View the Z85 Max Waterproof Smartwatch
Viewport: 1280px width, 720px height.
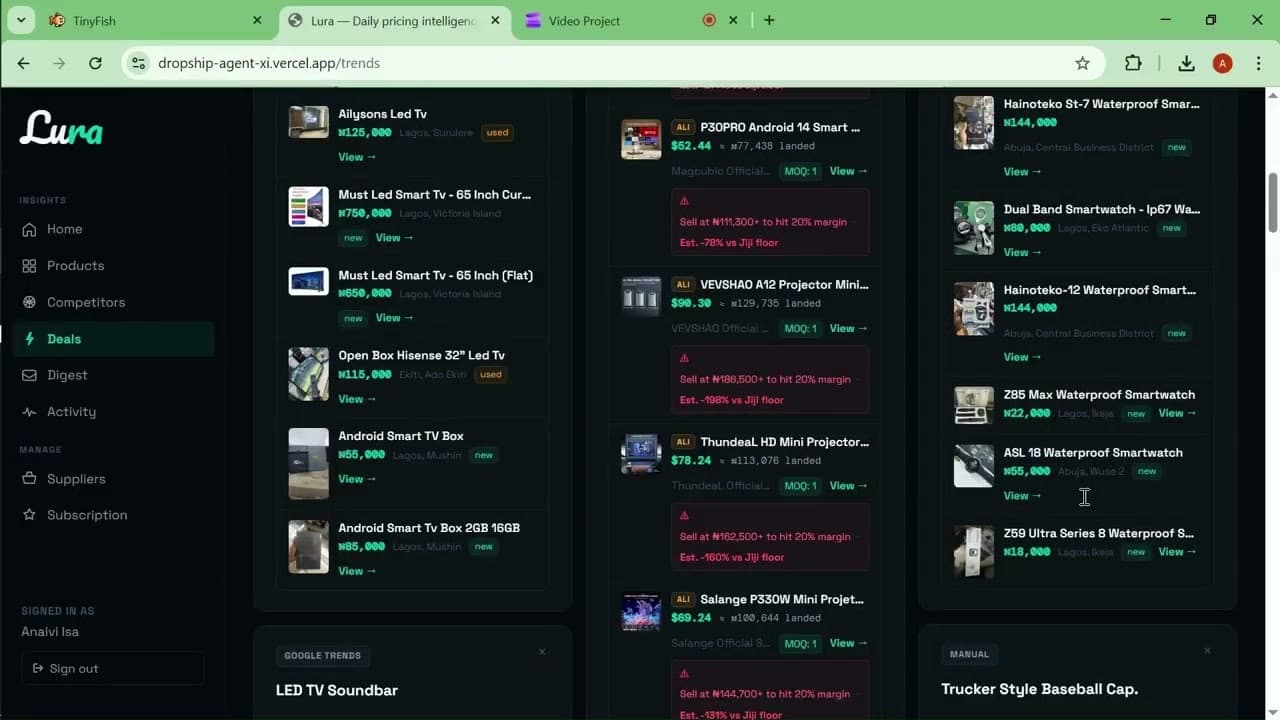pos(1177,413)
